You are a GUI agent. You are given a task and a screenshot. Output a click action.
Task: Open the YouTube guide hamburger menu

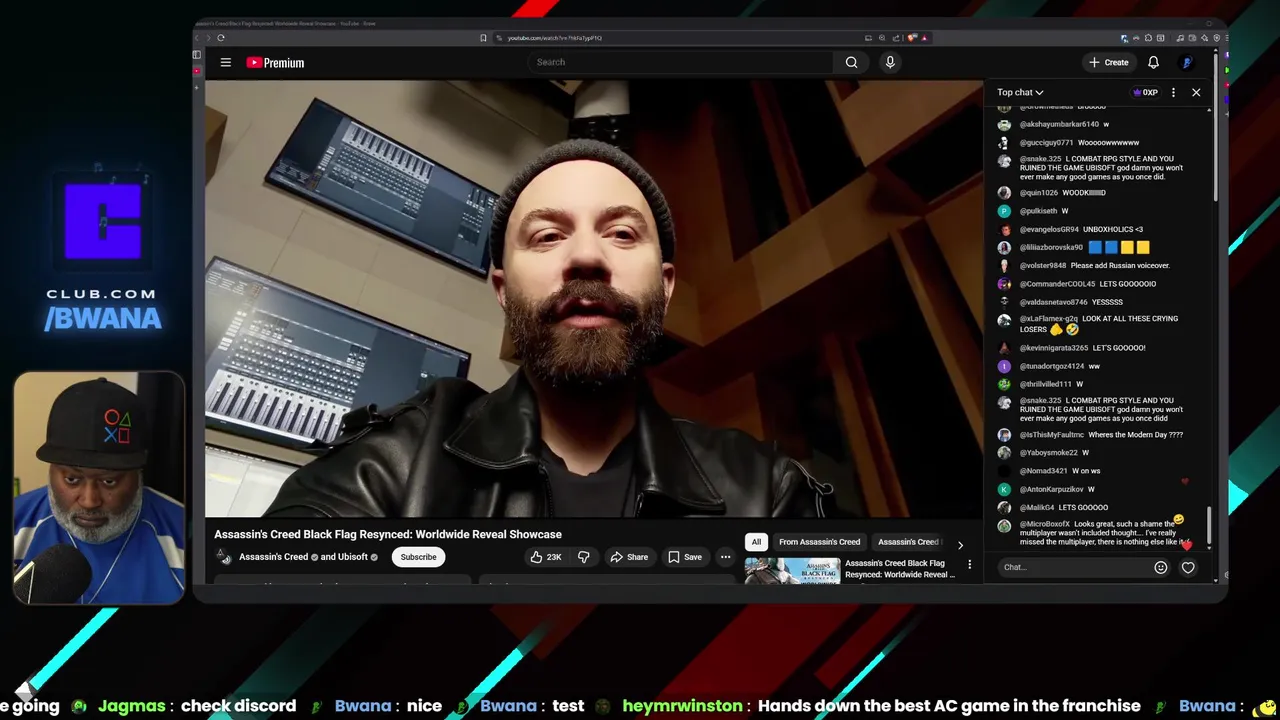coord(226,62)
